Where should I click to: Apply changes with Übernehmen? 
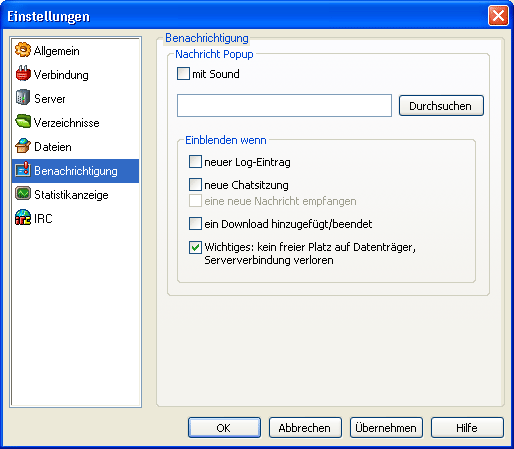click(x=386, y=428)
